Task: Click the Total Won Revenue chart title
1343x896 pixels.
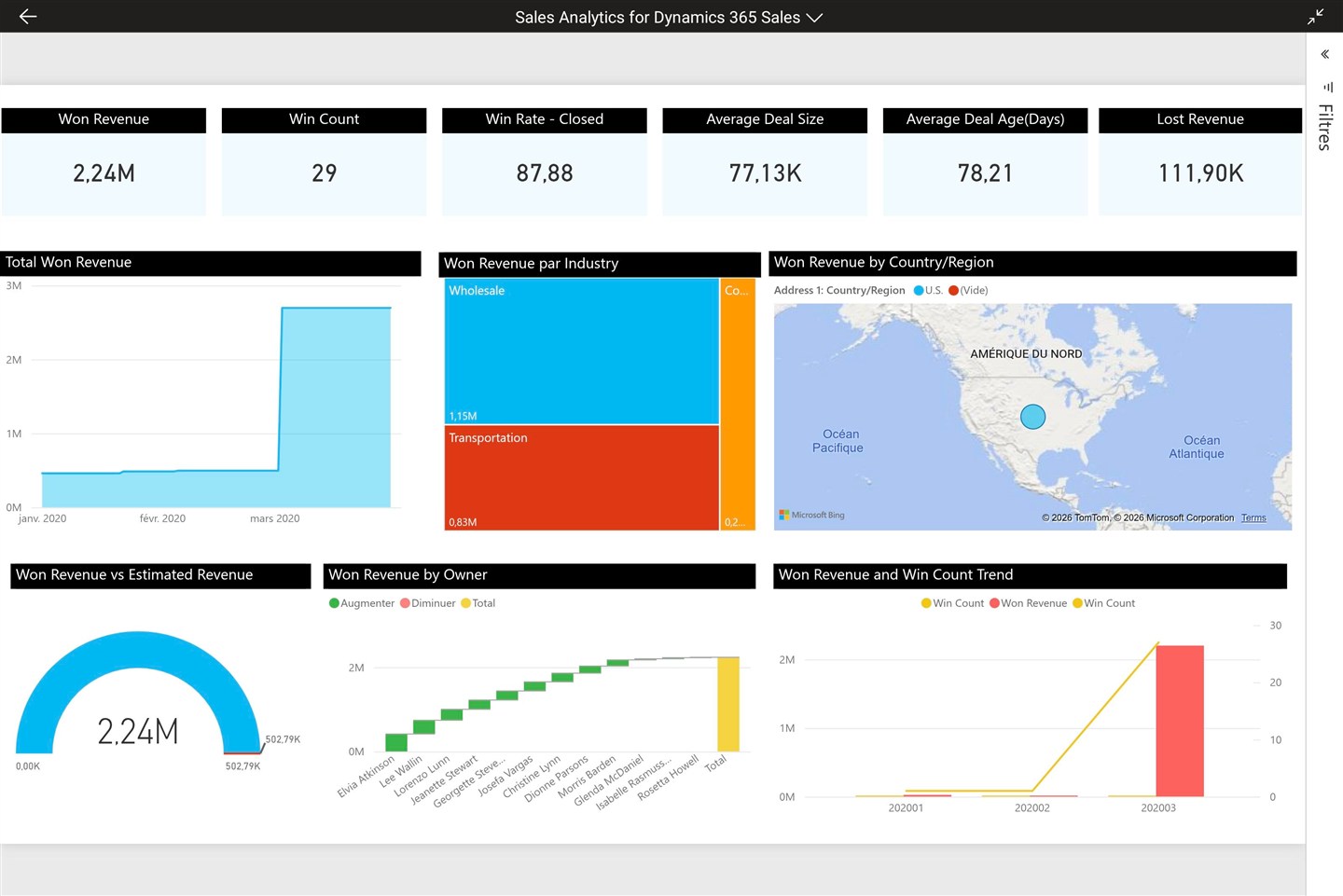Action: (x=68, y=263)
